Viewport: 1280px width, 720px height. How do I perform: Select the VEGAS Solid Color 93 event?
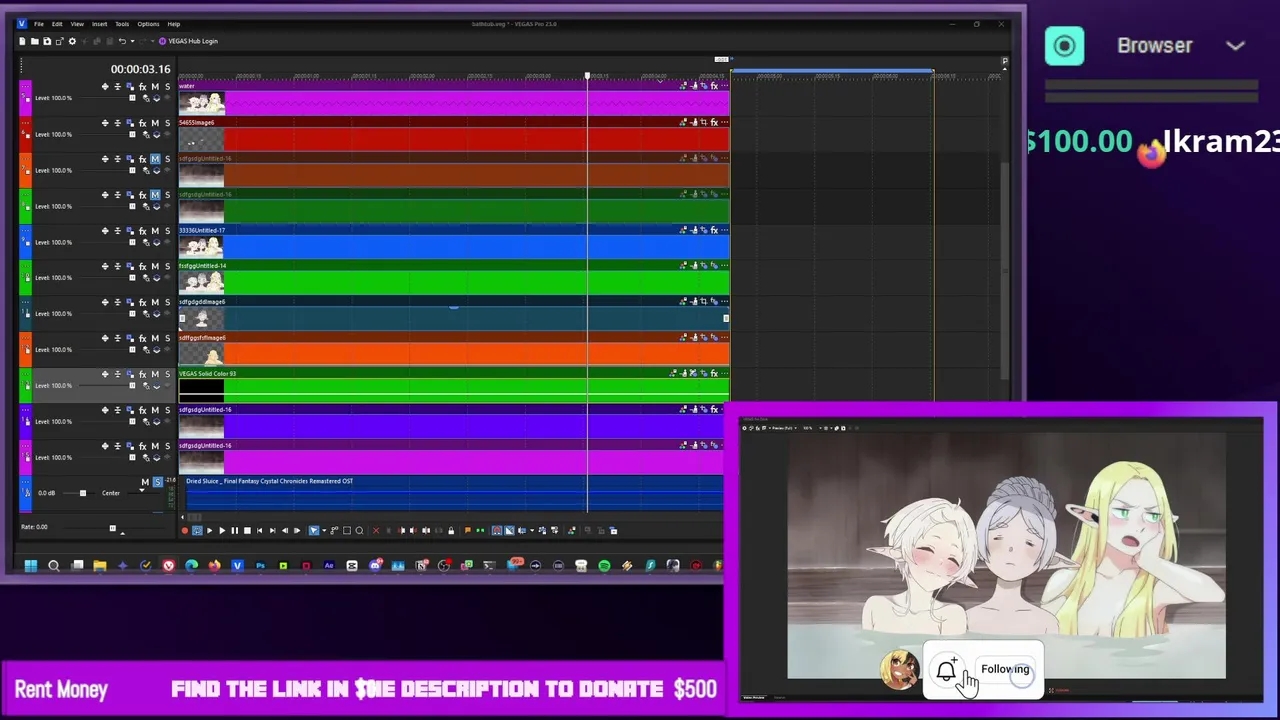[x=454, y=385]
